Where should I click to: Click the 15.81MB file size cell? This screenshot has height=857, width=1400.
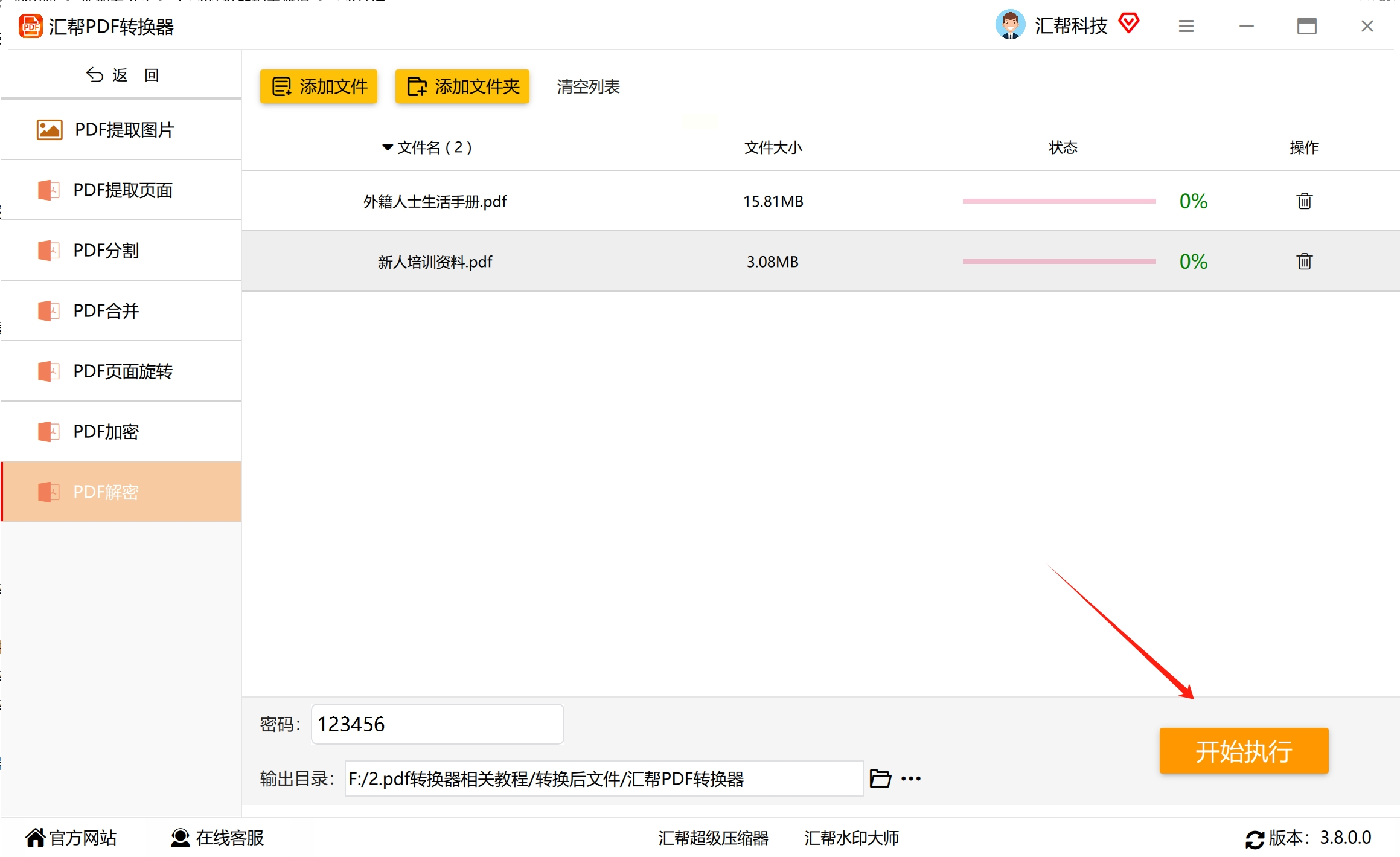(x=773, y=201)
